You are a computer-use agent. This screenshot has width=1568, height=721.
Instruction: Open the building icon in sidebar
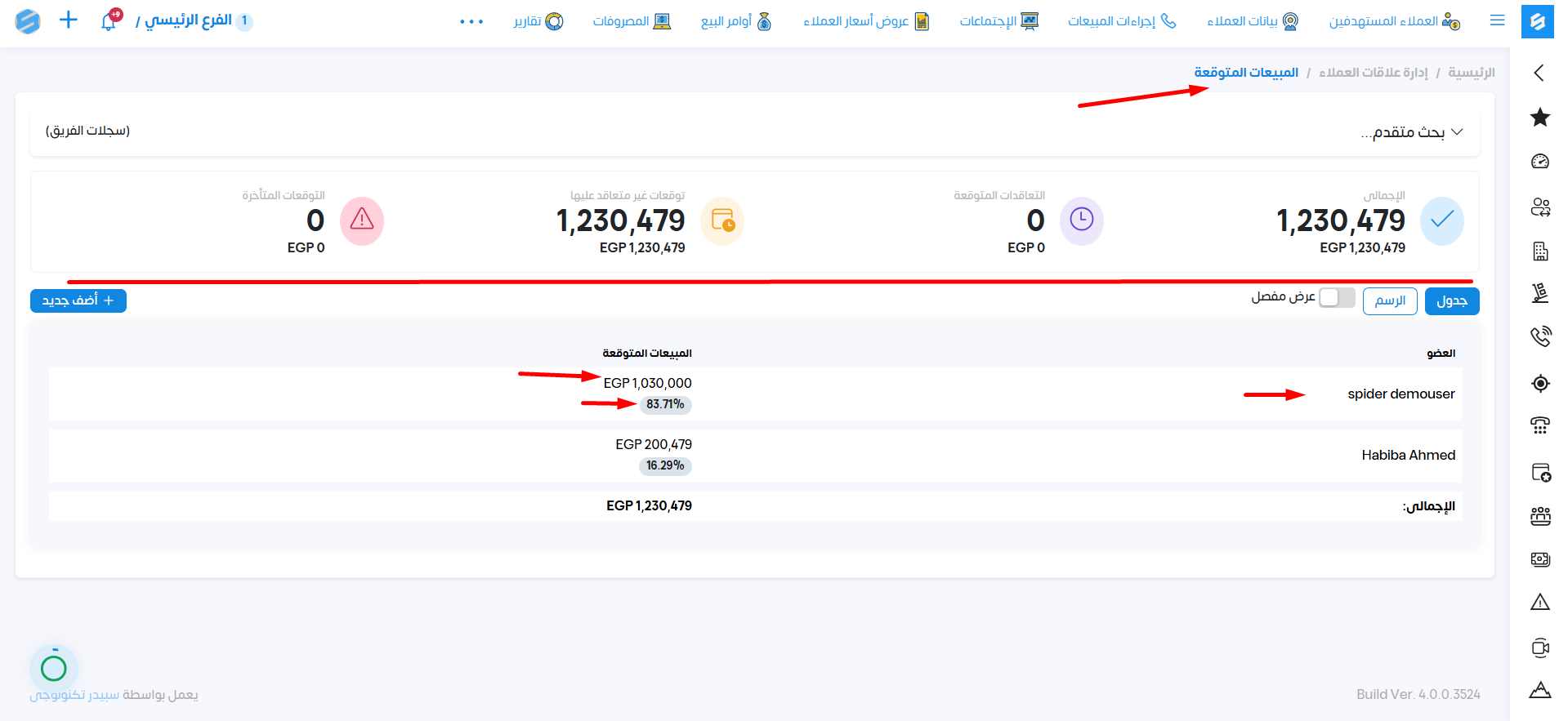pyautogui.click(x=1540, y=251)
